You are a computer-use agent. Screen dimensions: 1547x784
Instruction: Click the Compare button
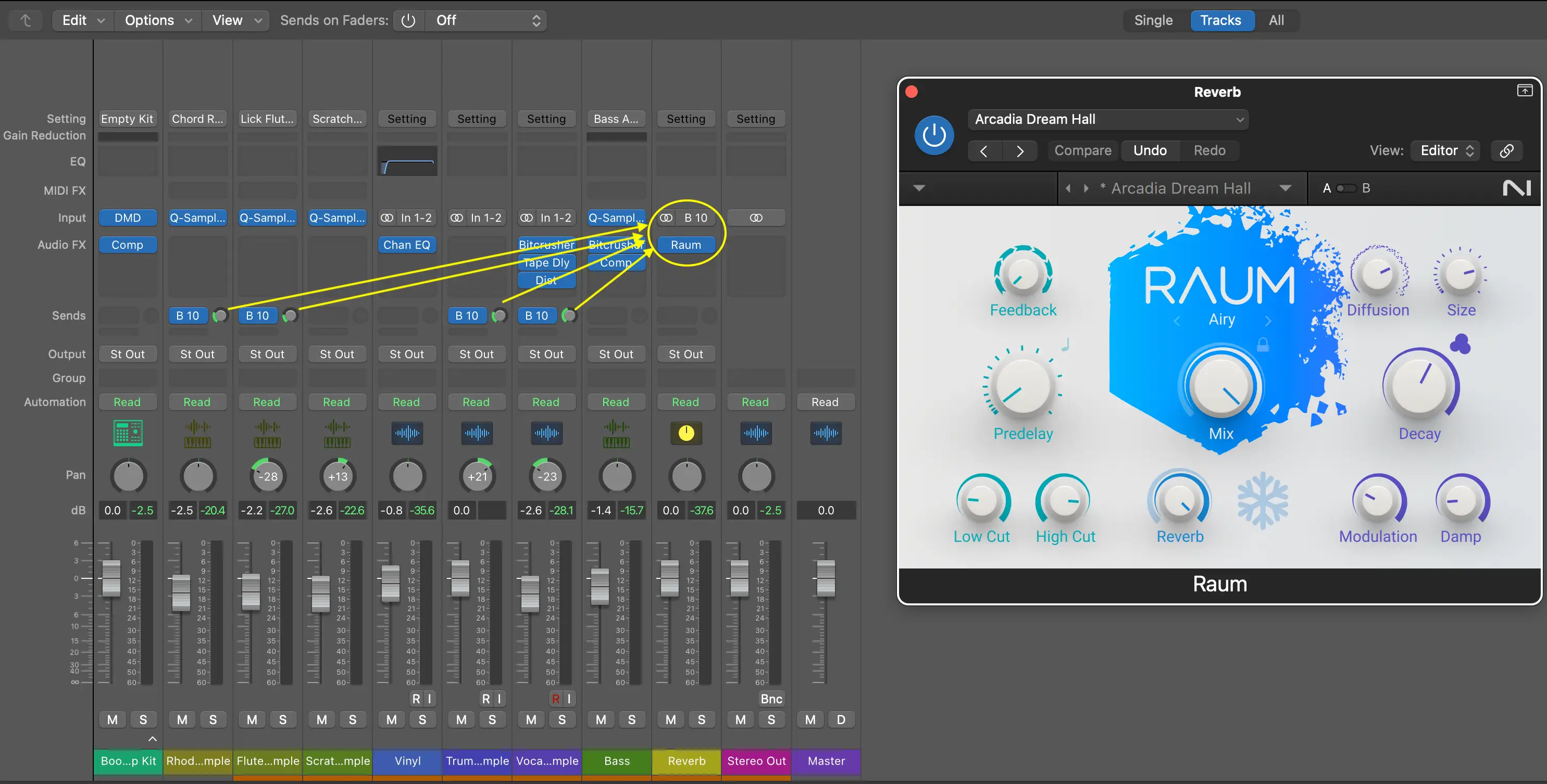click(x=1082, y=150)
